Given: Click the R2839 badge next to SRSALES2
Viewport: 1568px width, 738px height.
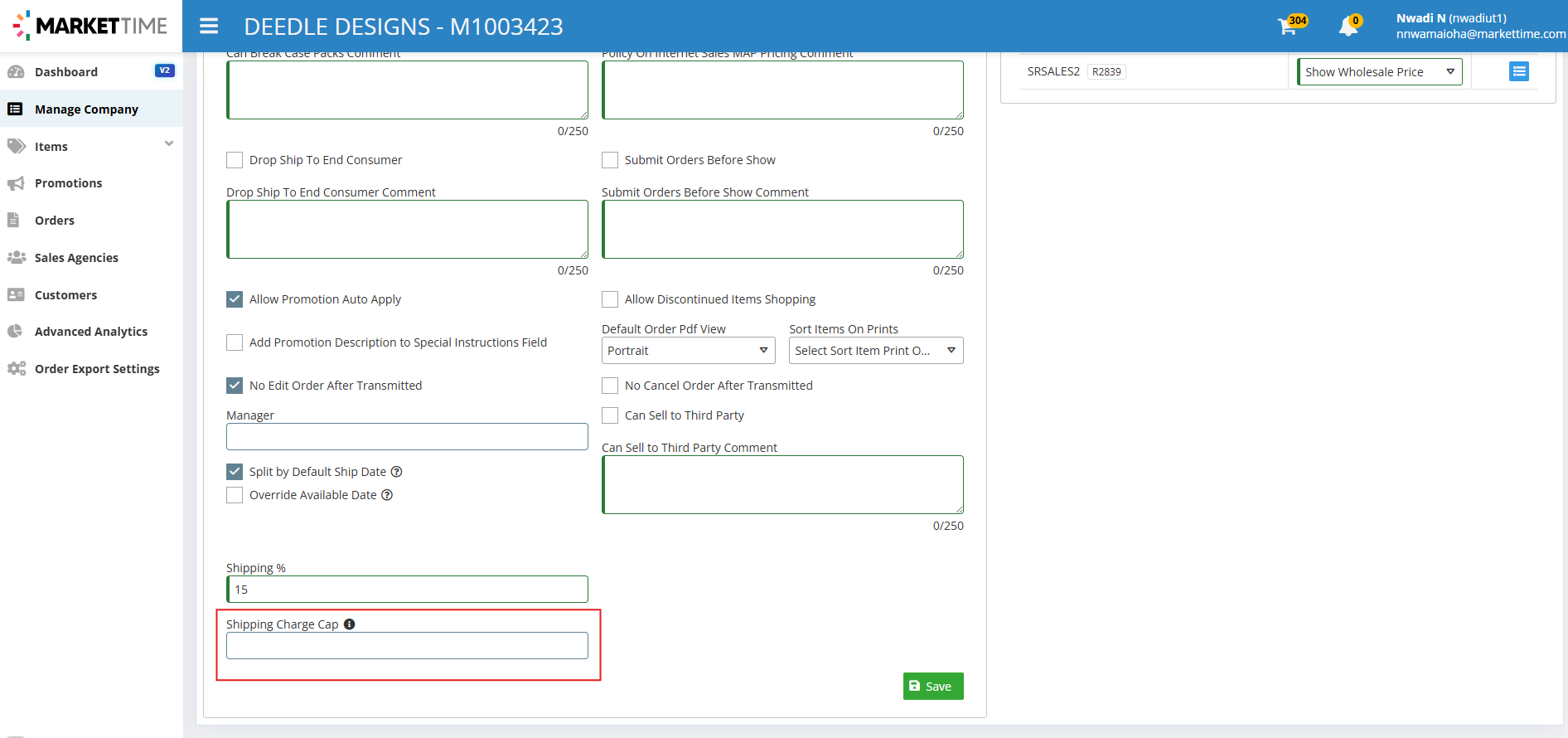Looking at the screenshot, I should pos(1106,72).
